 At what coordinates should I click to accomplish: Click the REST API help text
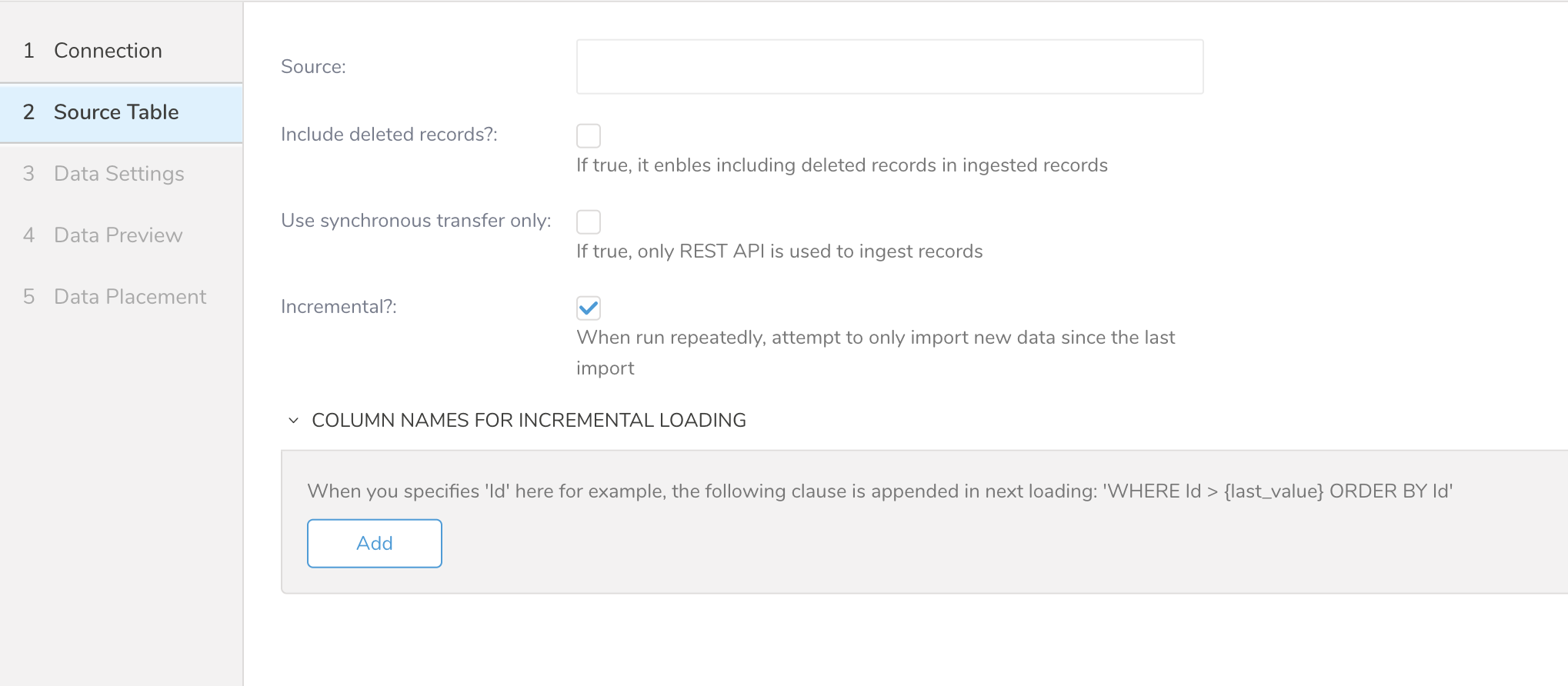tap(779, 251)
